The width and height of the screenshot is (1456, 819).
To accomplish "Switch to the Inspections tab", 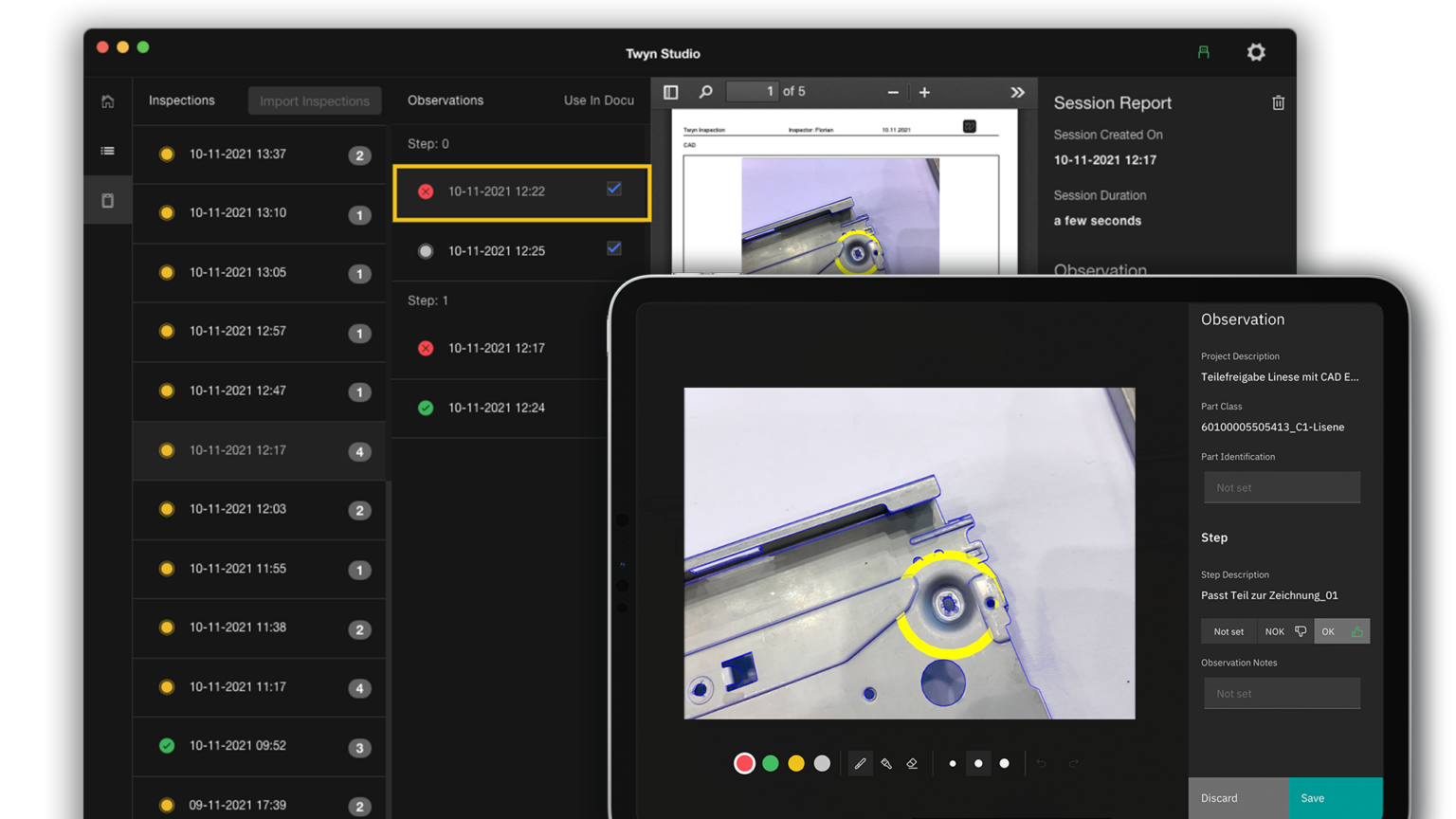I will tap(181, 100).
